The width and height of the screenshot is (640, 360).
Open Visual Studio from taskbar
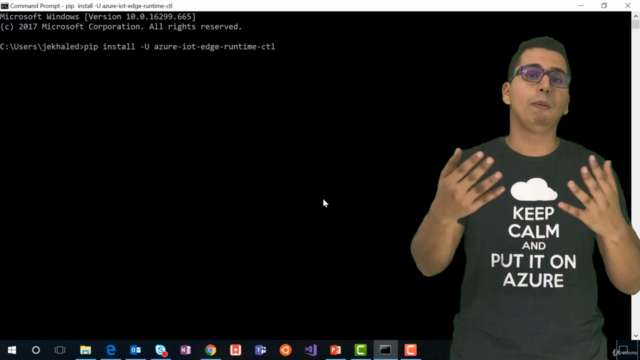click(x=311, y=350)
